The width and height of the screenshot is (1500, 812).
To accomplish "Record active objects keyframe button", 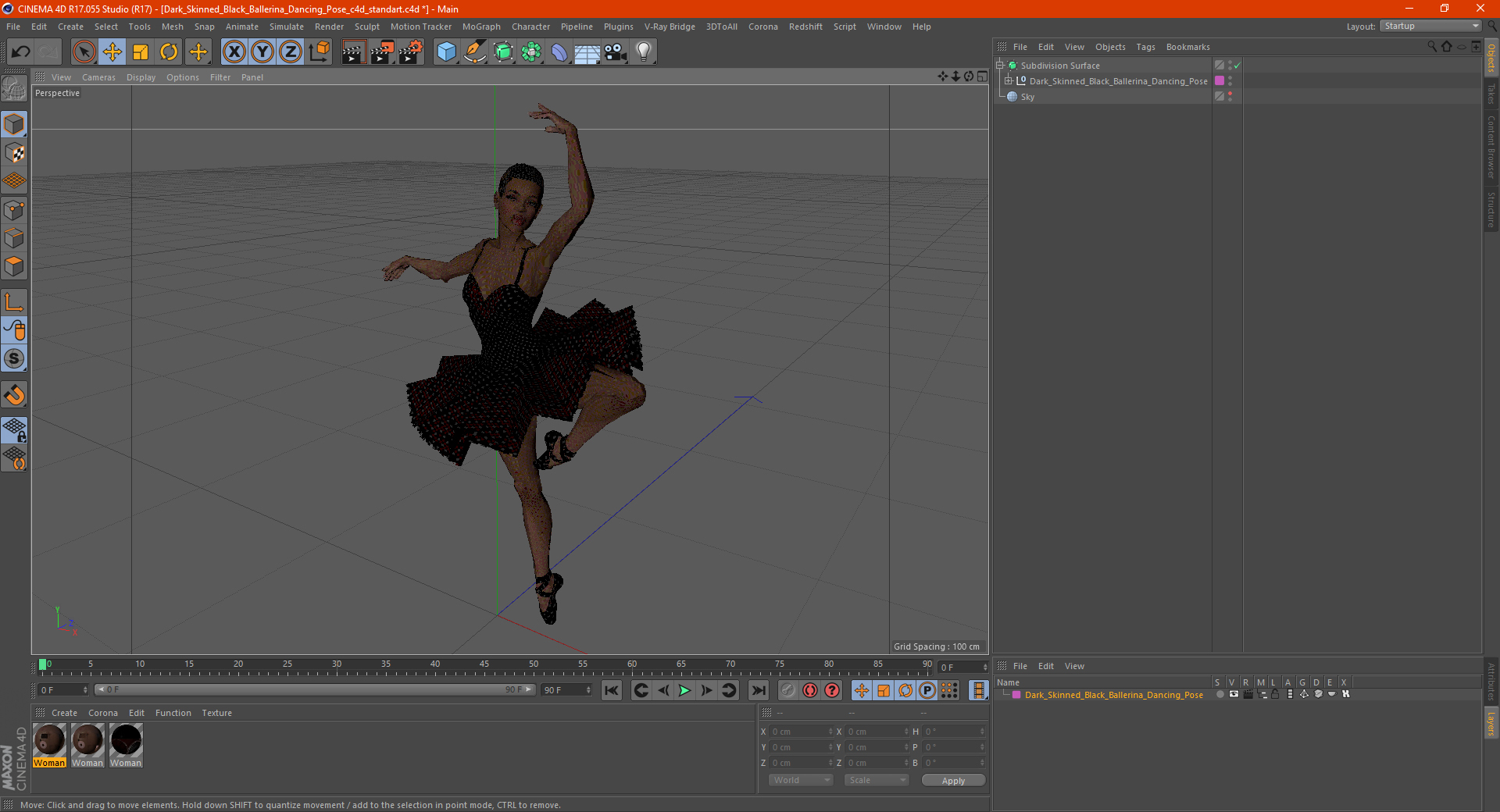I will [788, 690].
